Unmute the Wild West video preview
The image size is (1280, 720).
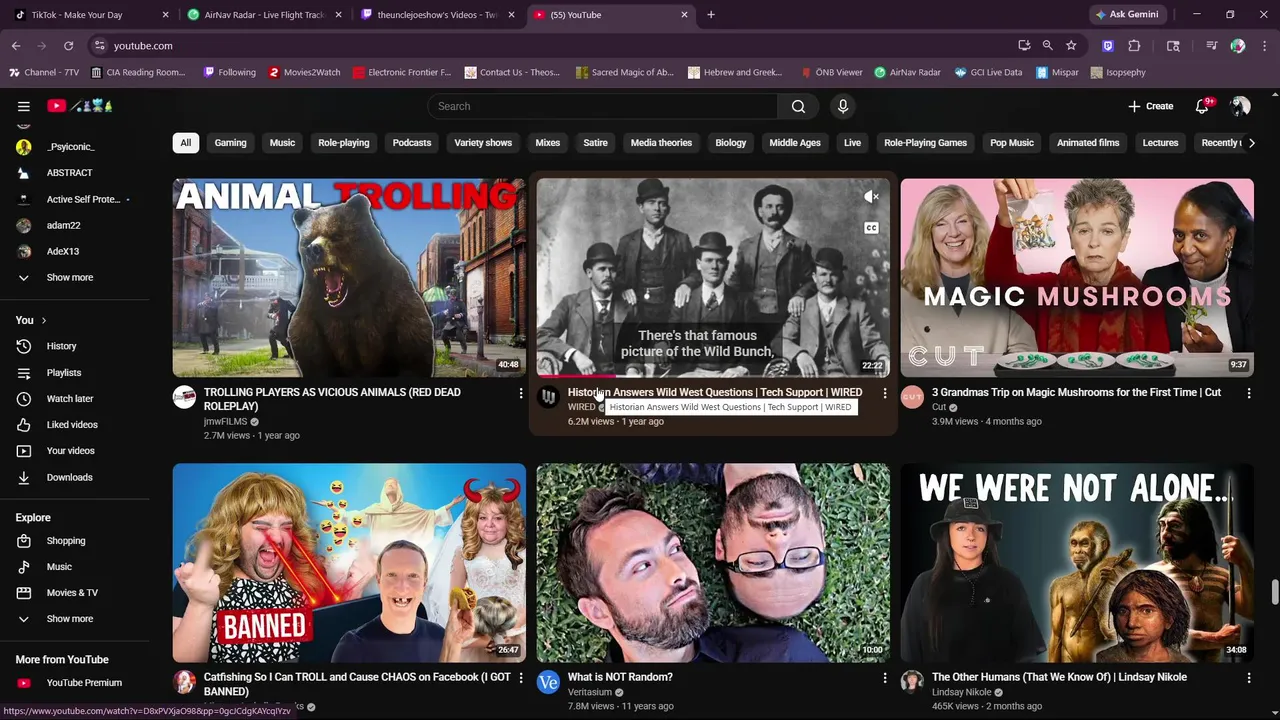[871, 197]
